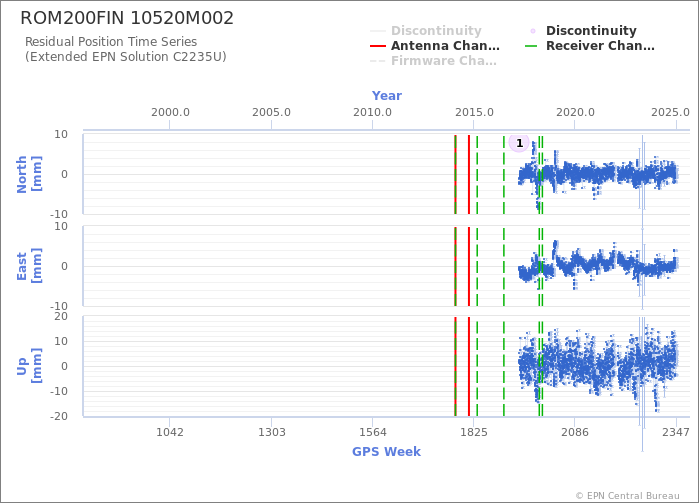Click GPS week 1042 tick label

click(170, 432)
